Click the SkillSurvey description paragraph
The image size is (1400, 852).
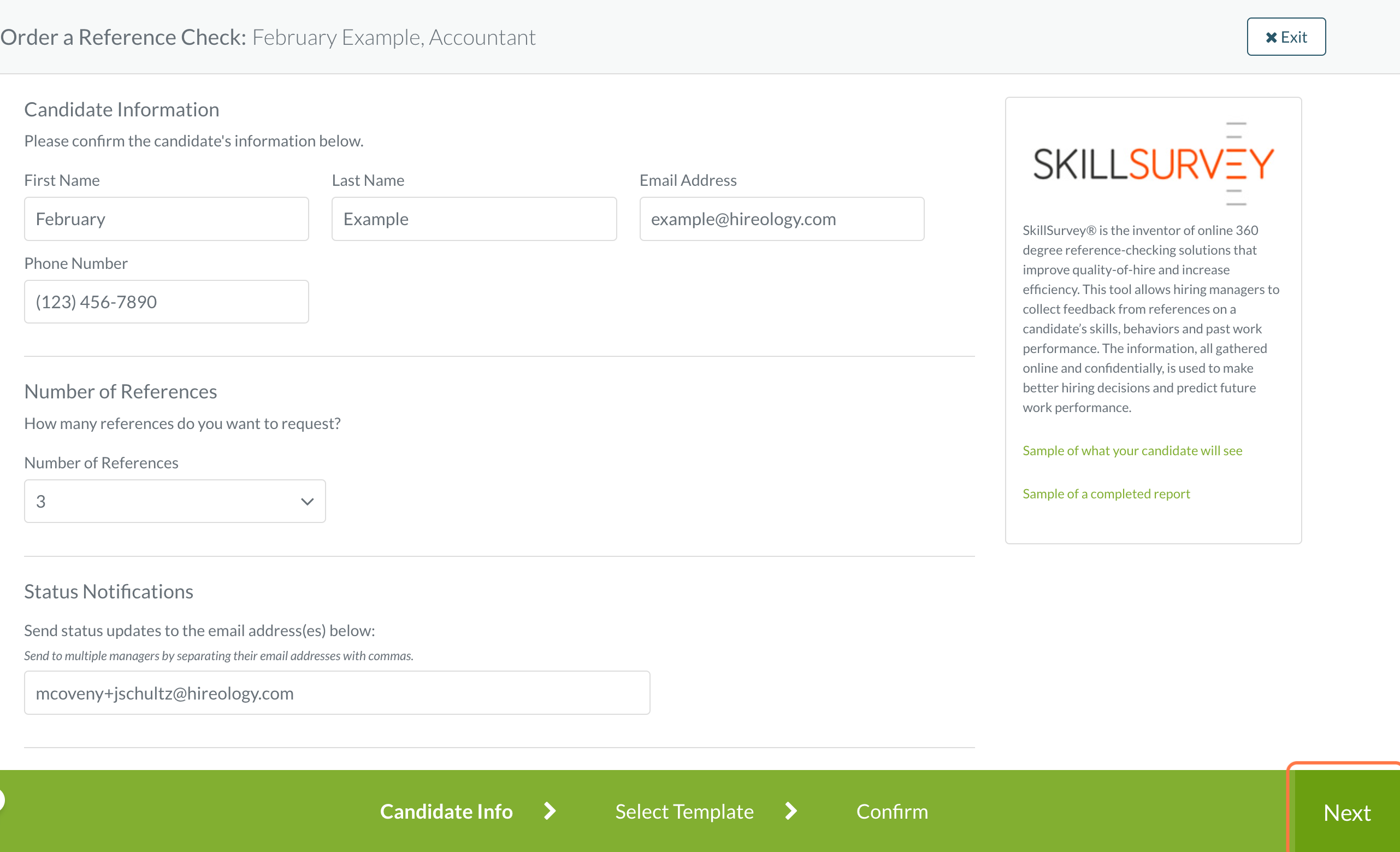click(x=1151, y=319)
